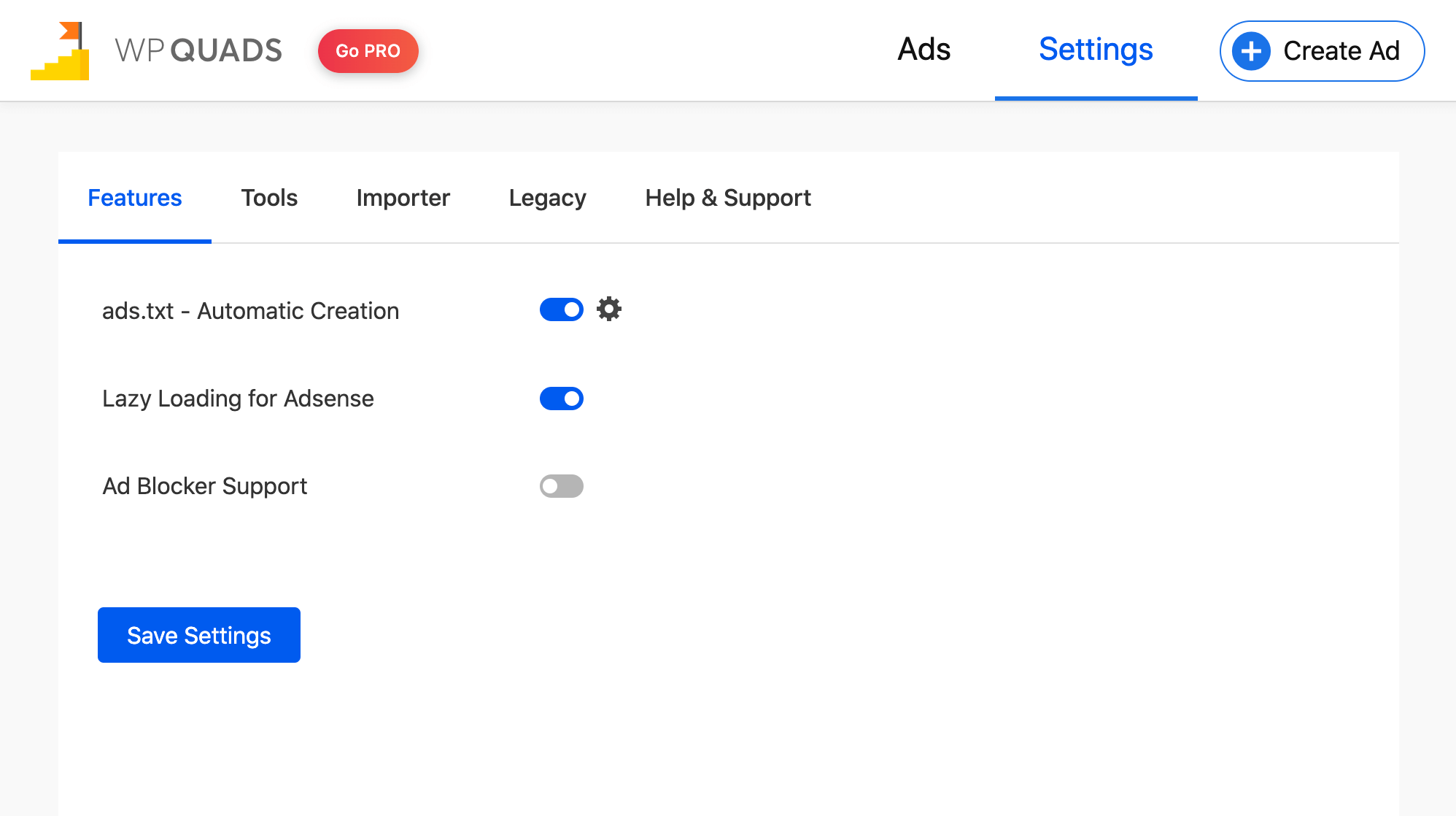
Task: Click the "ads.txt - Automatic Creation" label
Action: [x=250, y=311]
